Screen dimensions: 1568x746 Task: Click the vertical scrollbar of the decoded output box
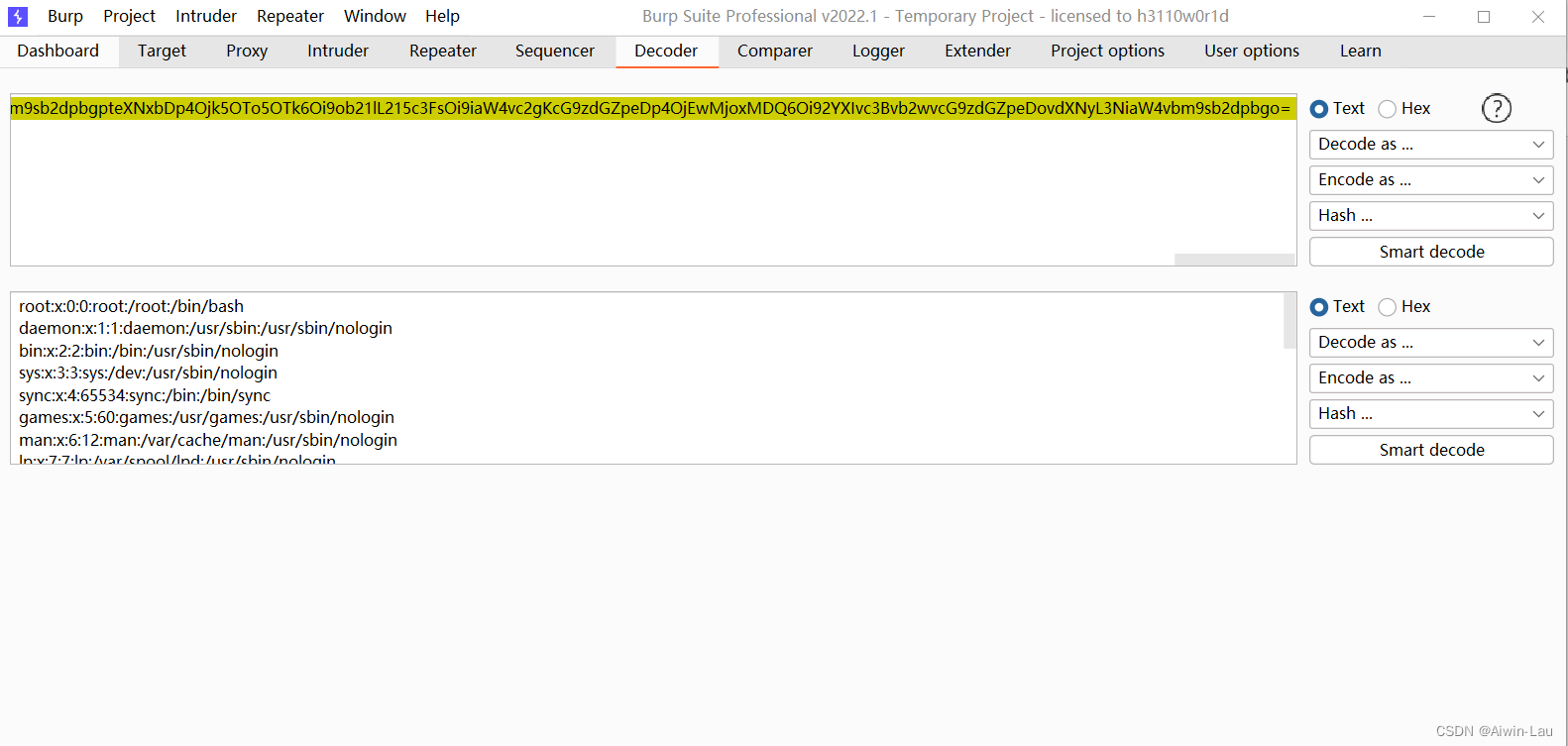1289,321
